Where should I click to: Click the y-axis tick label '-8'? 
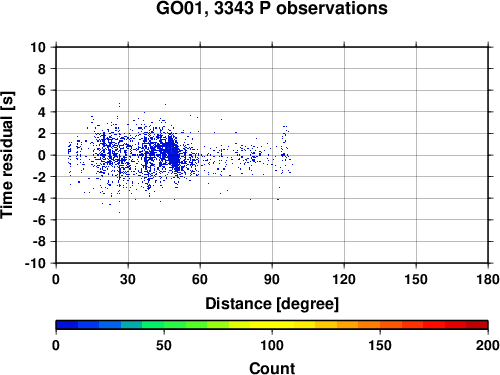coord(39,242)
